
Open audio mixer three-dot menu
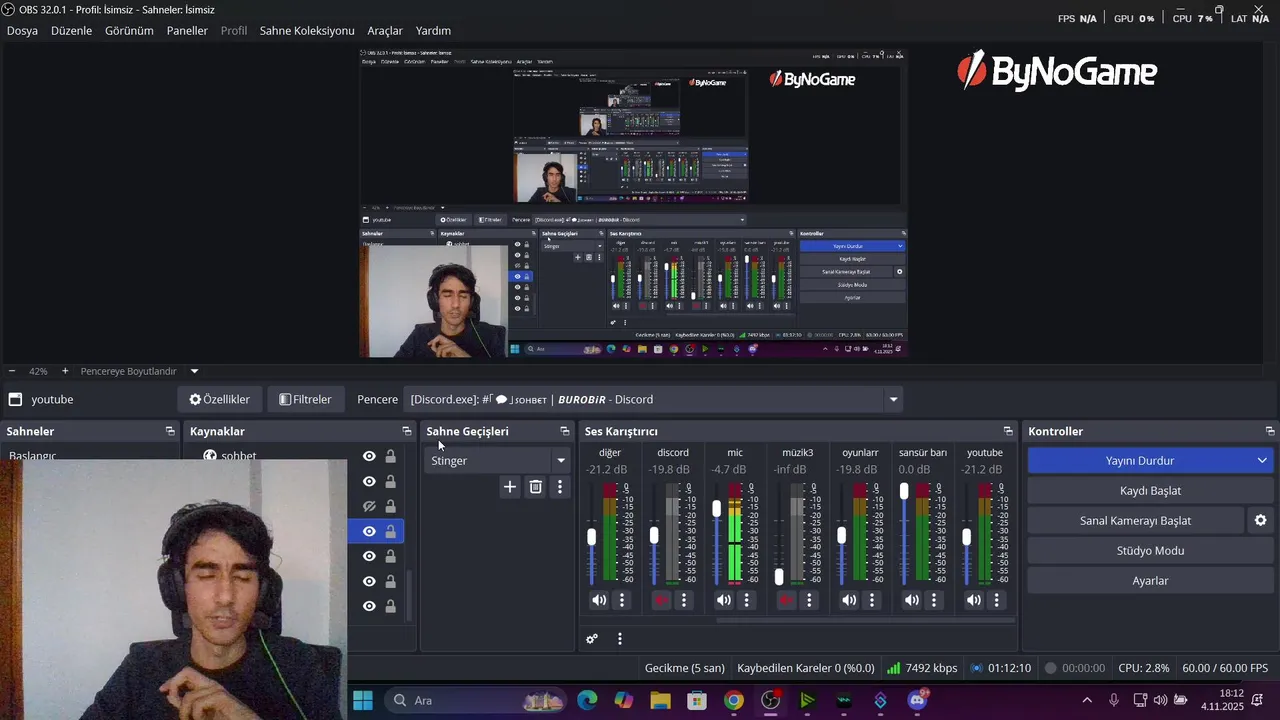tap(620, 639)
